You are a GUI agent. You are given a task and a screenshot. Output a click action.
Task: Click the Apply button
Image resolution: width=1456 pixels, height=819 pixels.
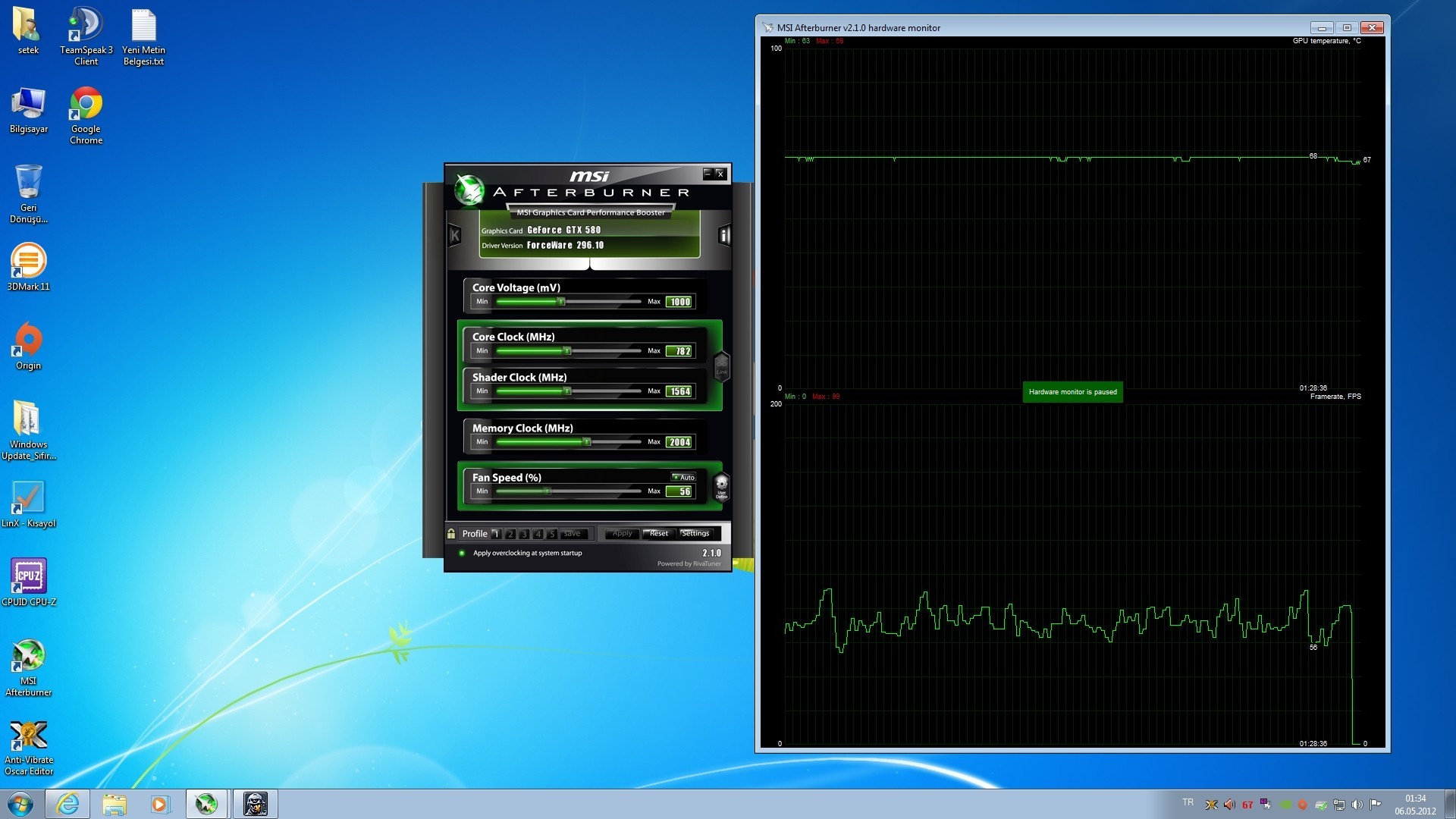pyautogui.click(x=622, y=534)
